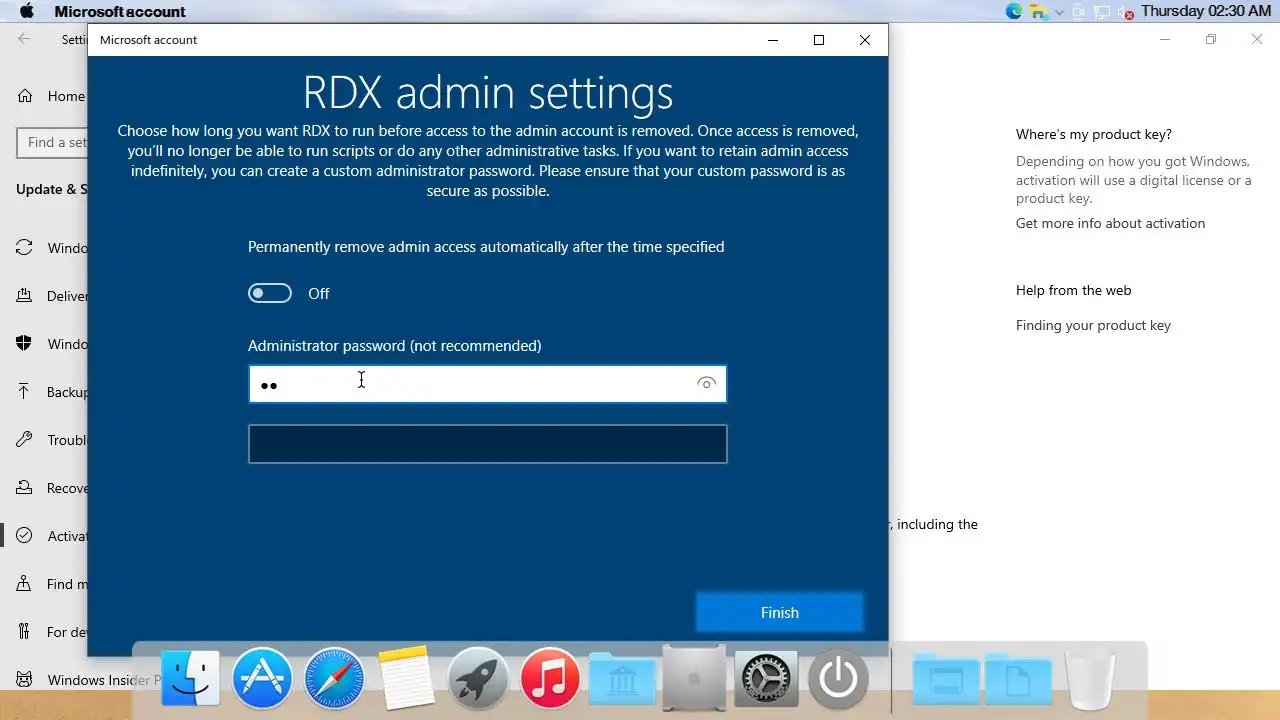Minimize the Microsoft account dialog
Image resolution: width=1280 pixels, height=720 pixels.
[773, 40]
